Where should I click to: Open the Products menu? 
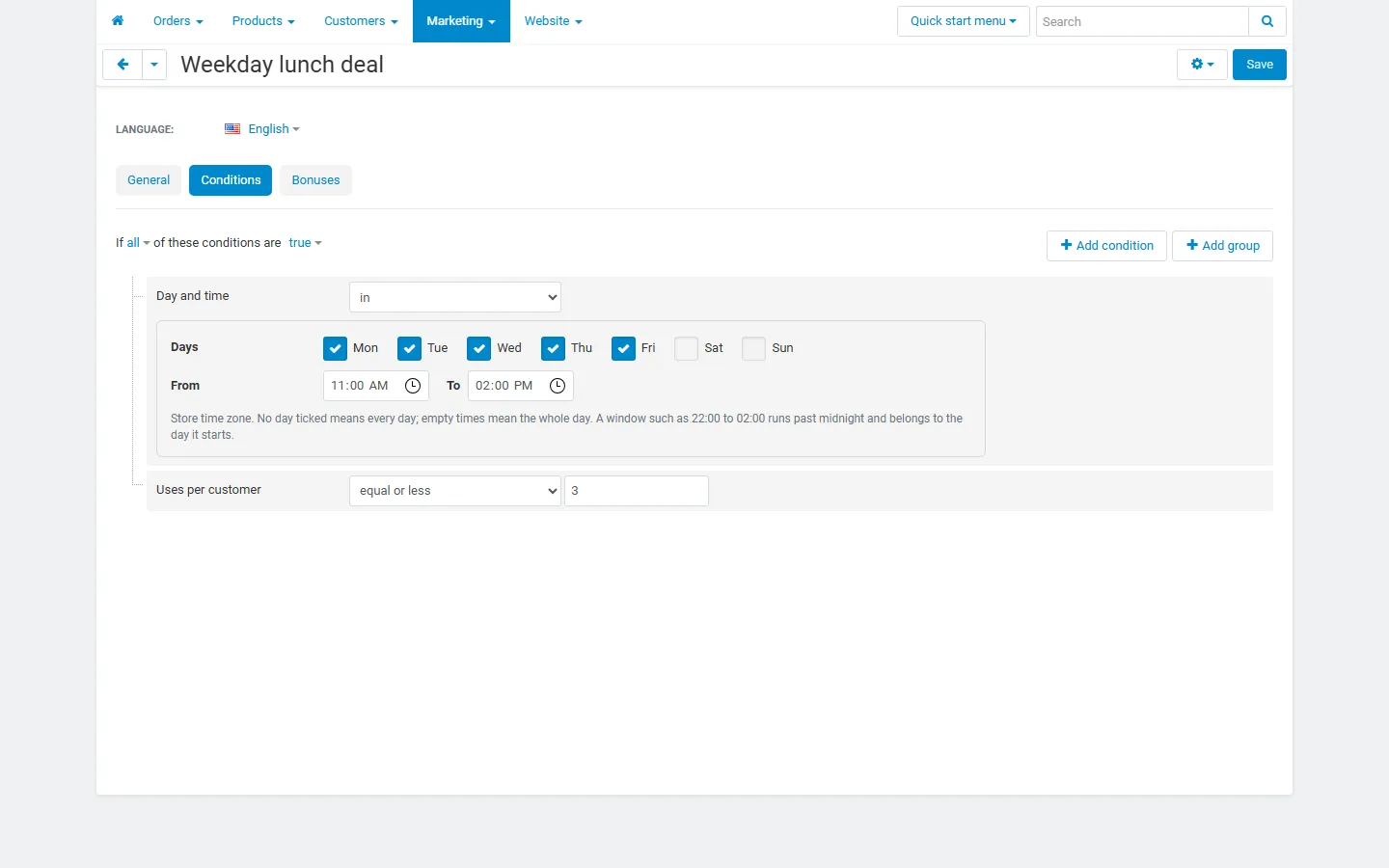[263, 21]
